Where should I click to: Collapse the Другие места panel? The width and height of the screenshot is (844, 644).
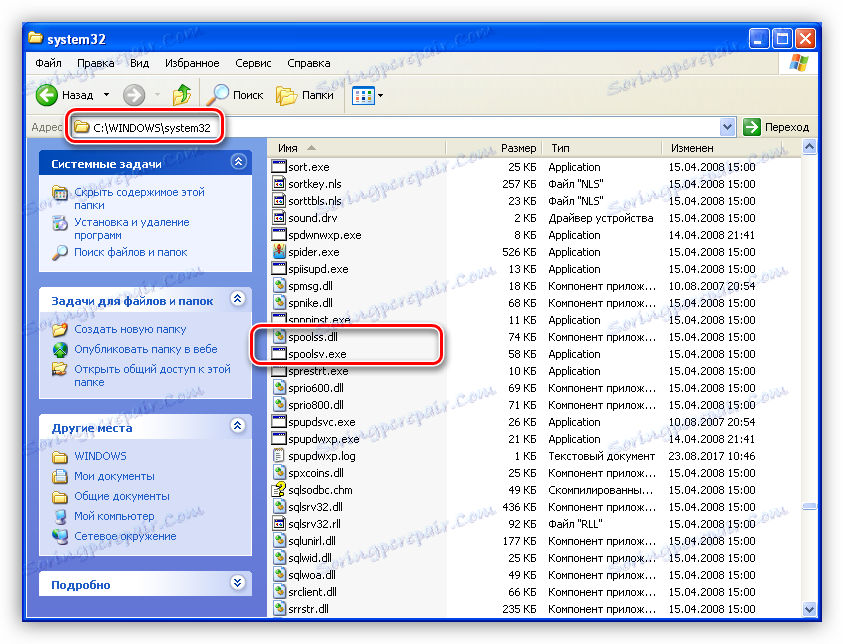click(238, 425)
